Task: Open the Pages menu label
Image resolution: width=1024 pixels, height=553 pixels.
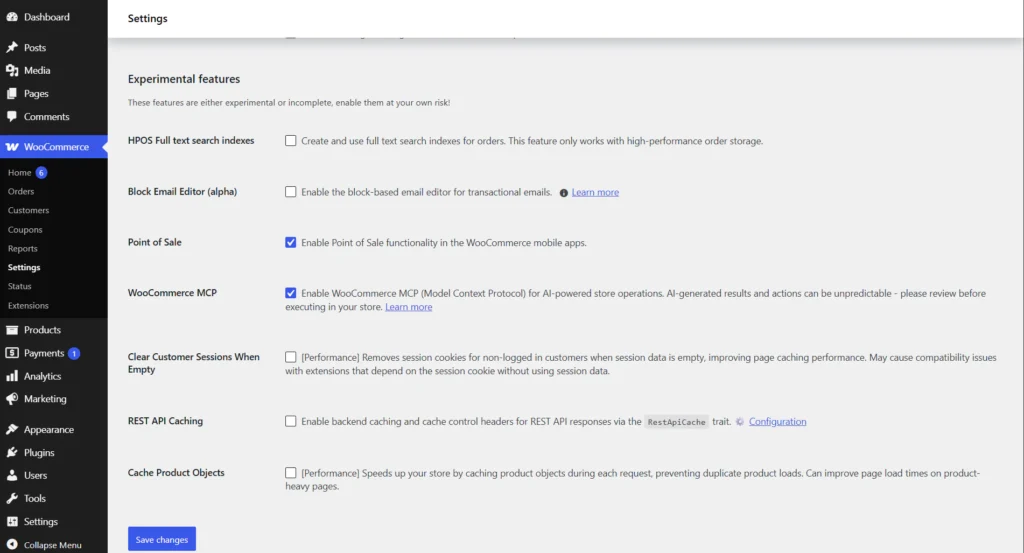Action: 37,93
